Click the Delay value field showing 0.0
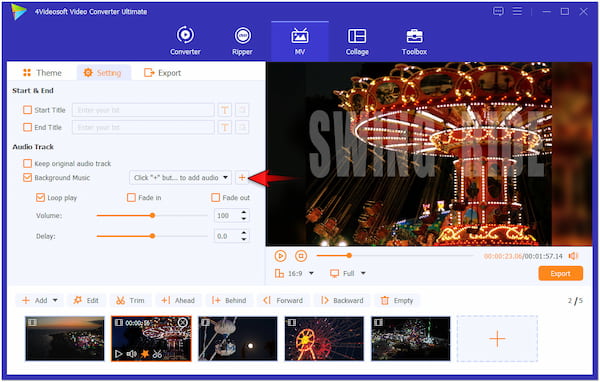This screenshot has width=600, height=382. click(227, 236)
